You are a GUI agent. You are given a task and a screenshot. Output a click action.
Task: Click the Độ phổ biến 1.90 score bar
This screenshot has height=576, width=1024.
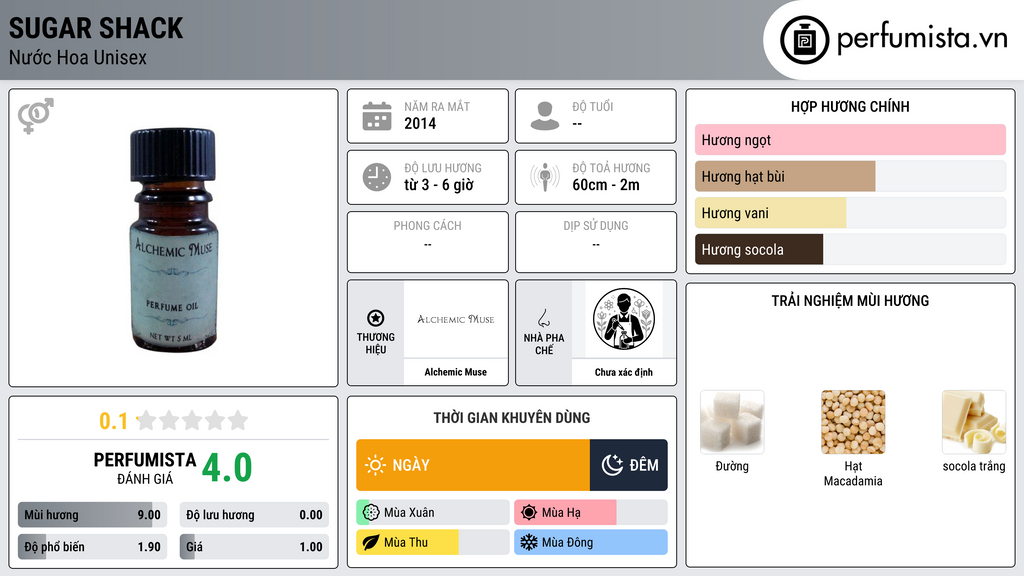click(92, 547)
